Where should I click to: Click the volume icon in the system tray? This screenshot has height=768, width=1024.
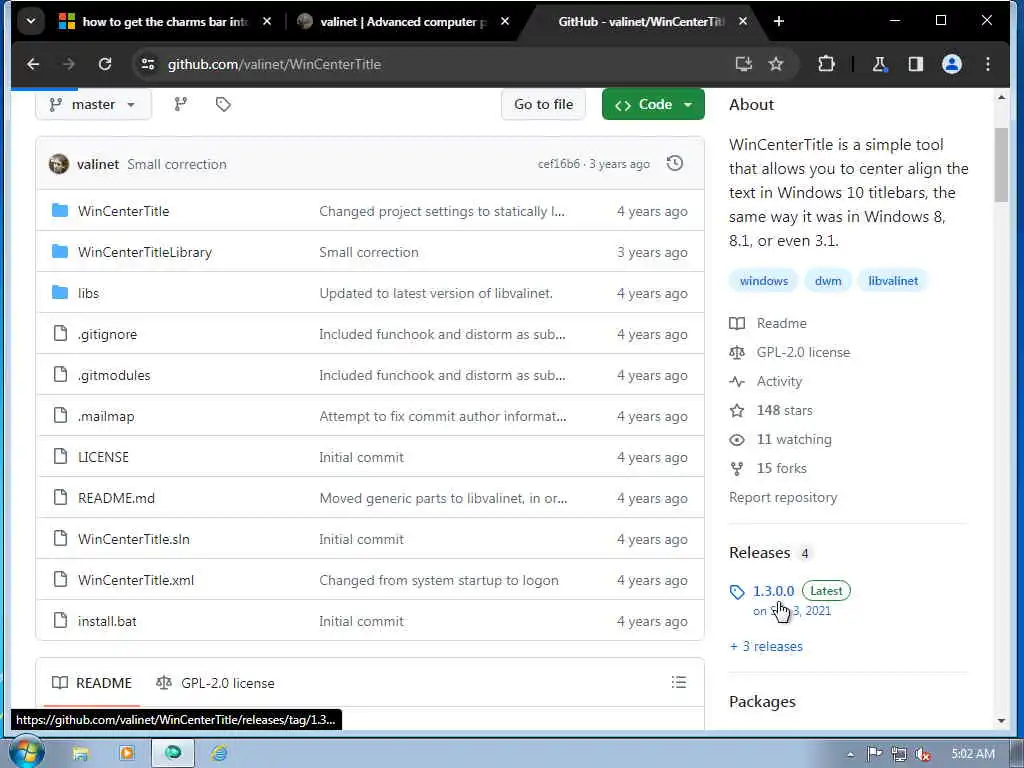click(x=923, y=754)
